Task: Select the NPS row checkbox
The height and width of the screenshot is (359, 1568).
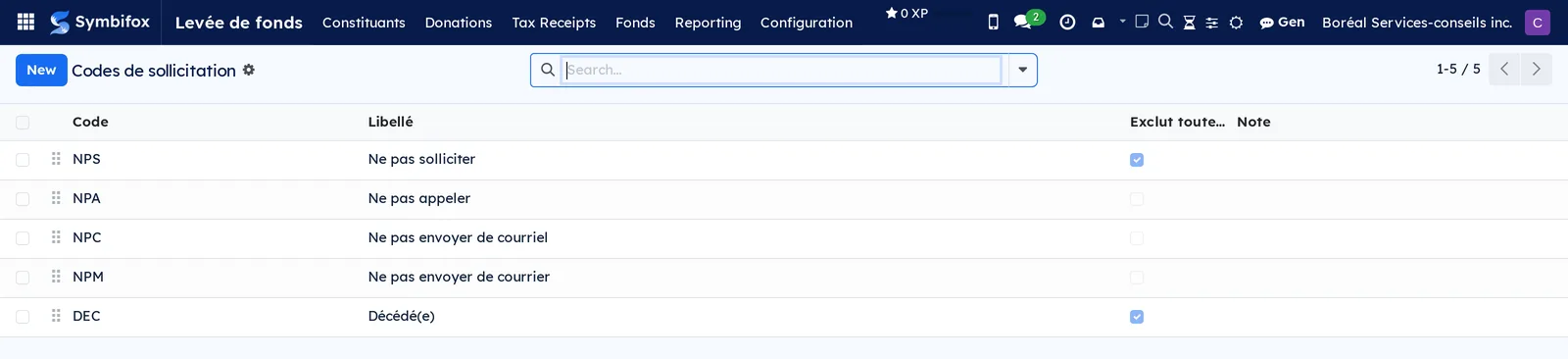Action: pyautogui.click(x=23, y=160)
